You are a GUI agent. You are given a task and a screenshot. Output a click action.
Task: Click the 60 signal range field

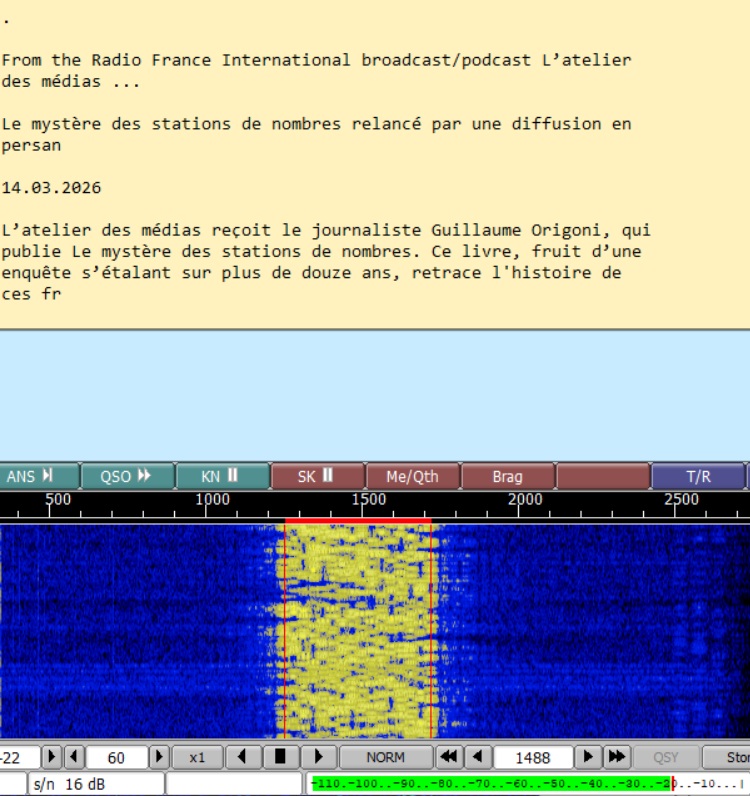[x=117, y=757]
